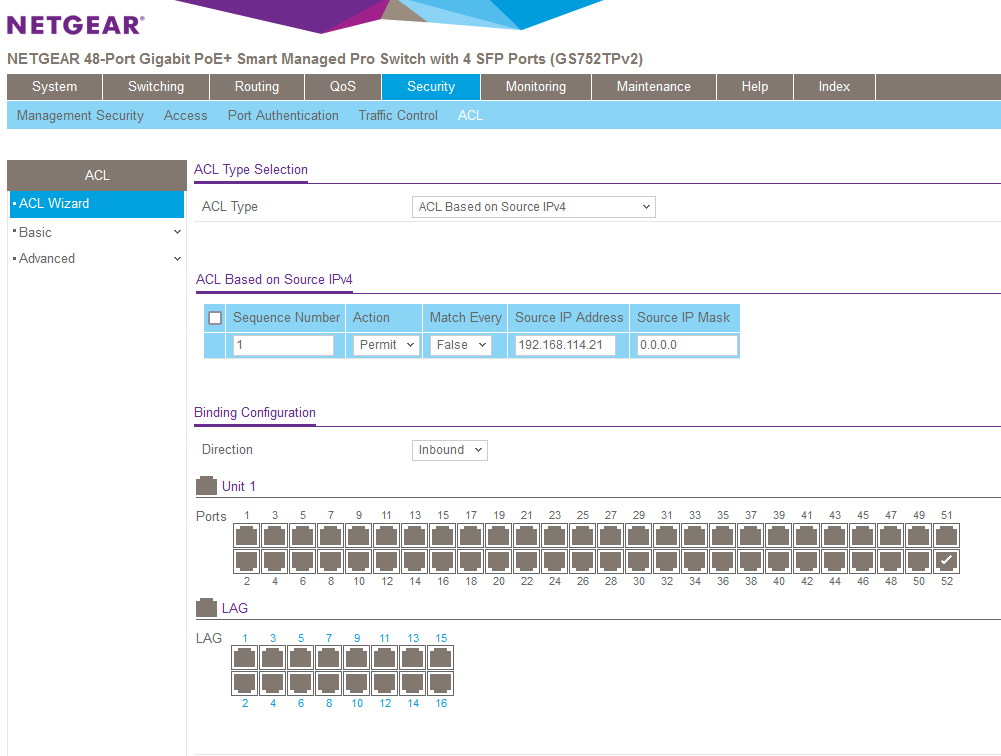
Task: Select port 10 in Unit 1
Action: pyautogui.click(x=359, y=561)
